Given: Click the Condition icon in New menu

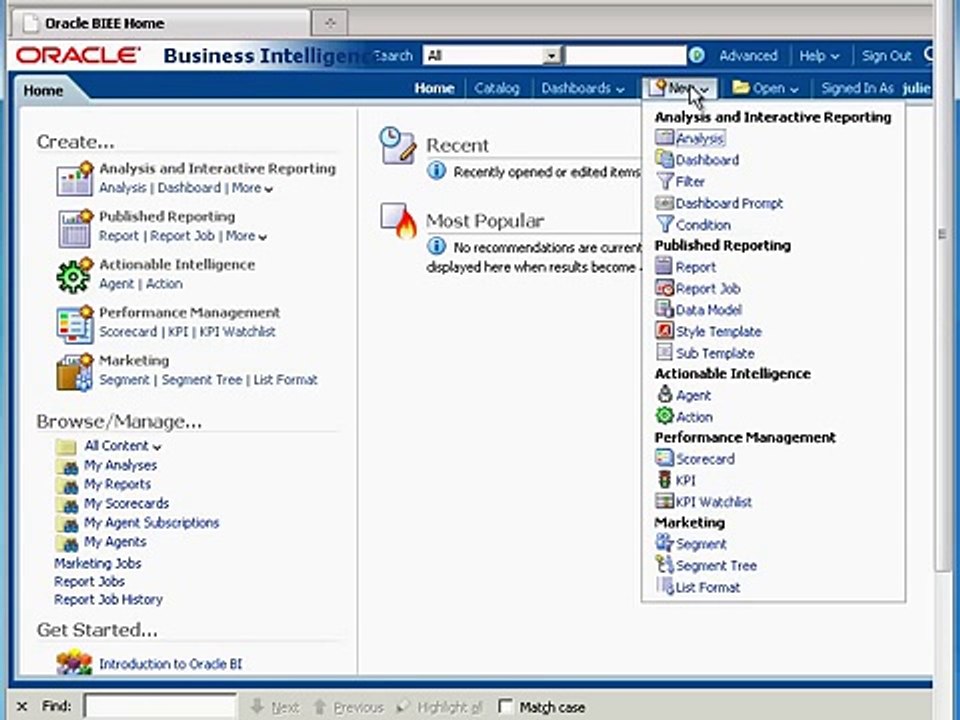Looking at the screenshot, I should 664,224.
